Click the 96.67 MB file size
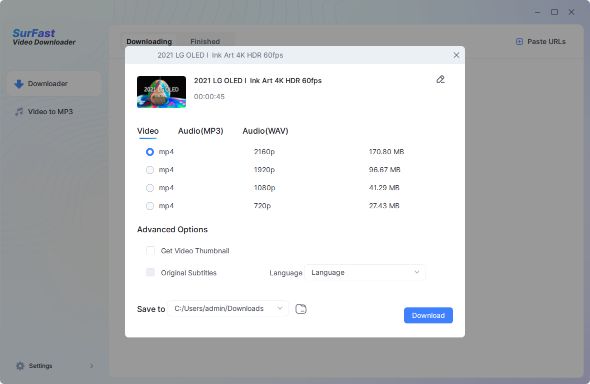This screenshot has height=384, width=590. 385,170
